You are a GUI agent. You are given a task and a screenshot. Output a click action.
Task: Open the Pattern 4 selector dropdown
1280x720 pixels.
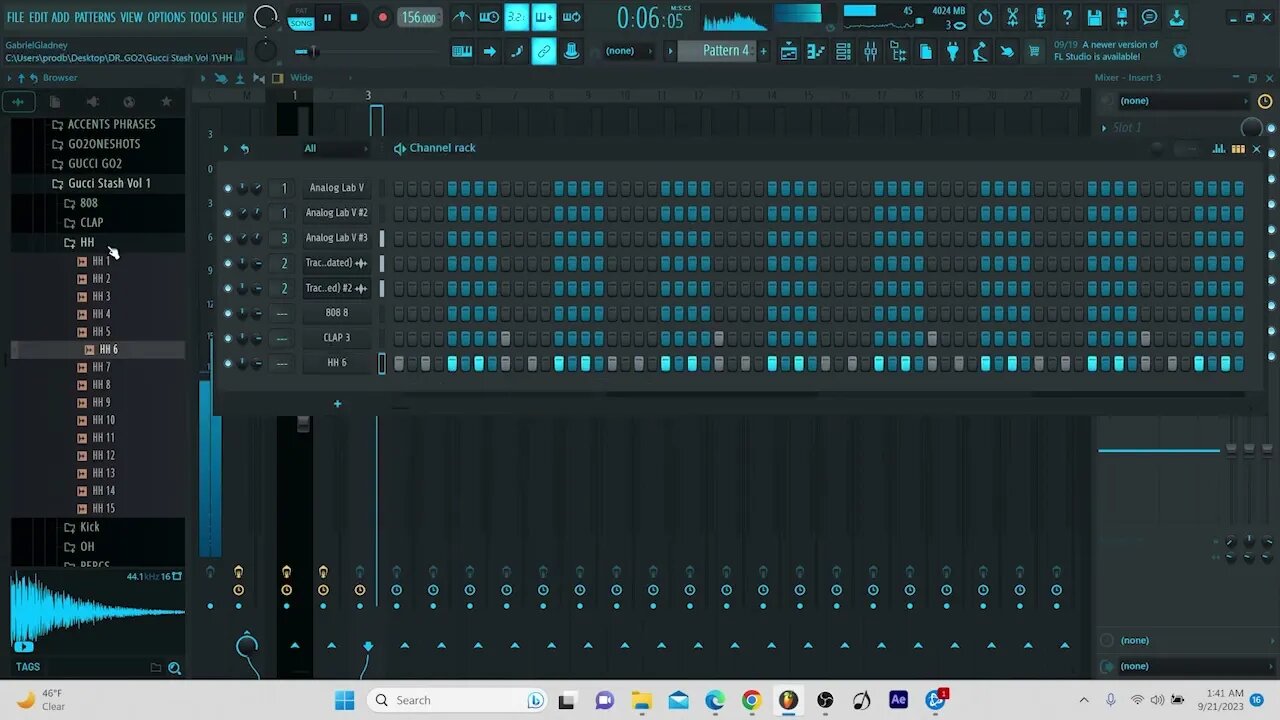[x=716, y=51]
